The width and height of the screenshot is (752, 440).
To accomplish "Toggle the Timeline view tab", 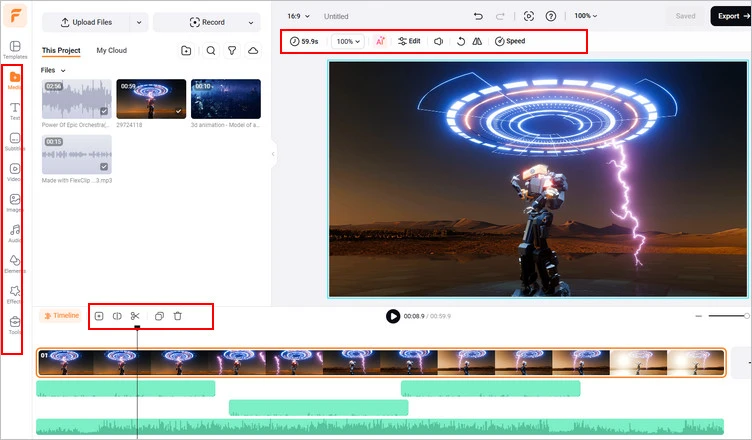I will click(61, 316).
